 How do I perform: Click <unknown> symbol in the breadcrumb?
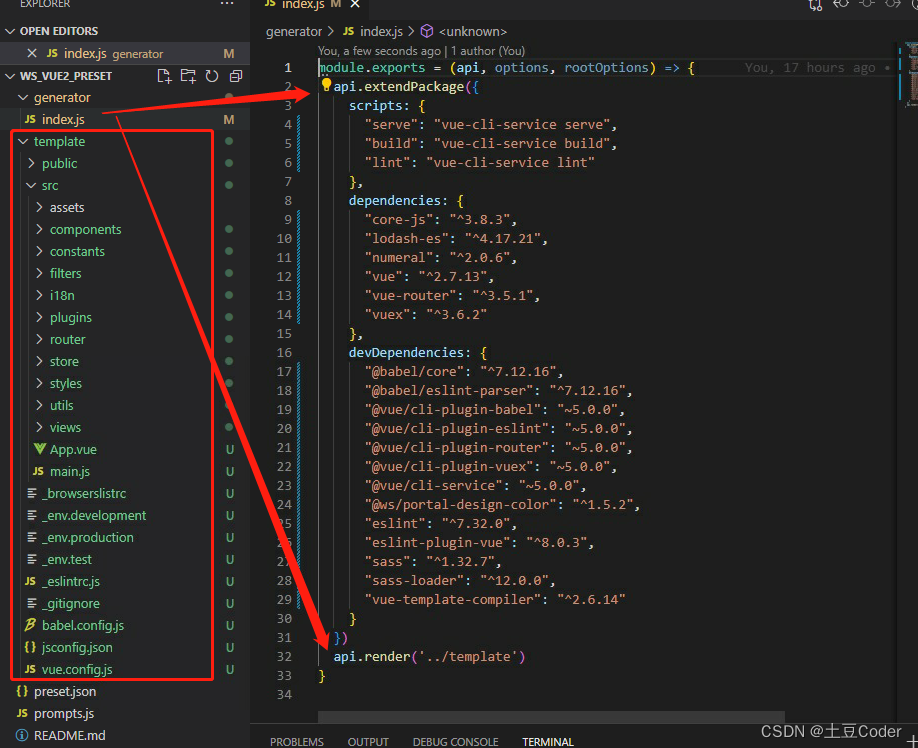click(472, 32)
